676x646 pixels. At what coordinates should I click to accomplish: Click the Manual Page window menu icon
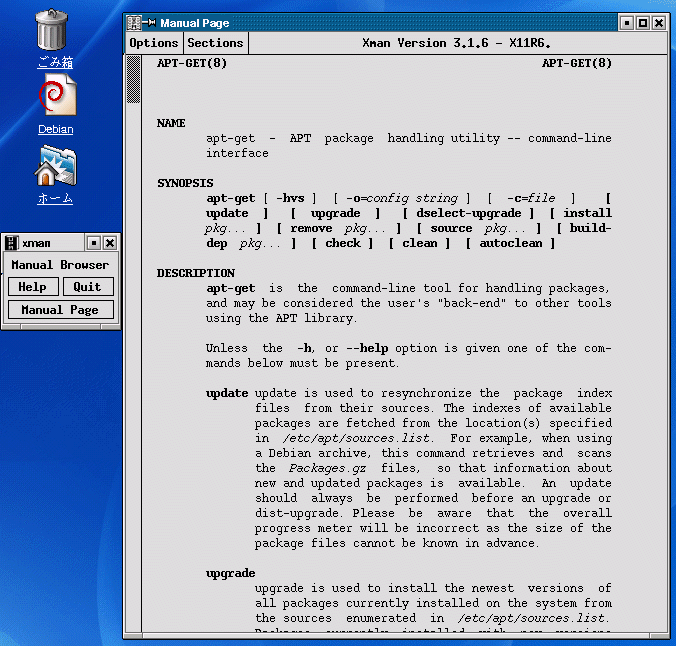coord(134,23)
